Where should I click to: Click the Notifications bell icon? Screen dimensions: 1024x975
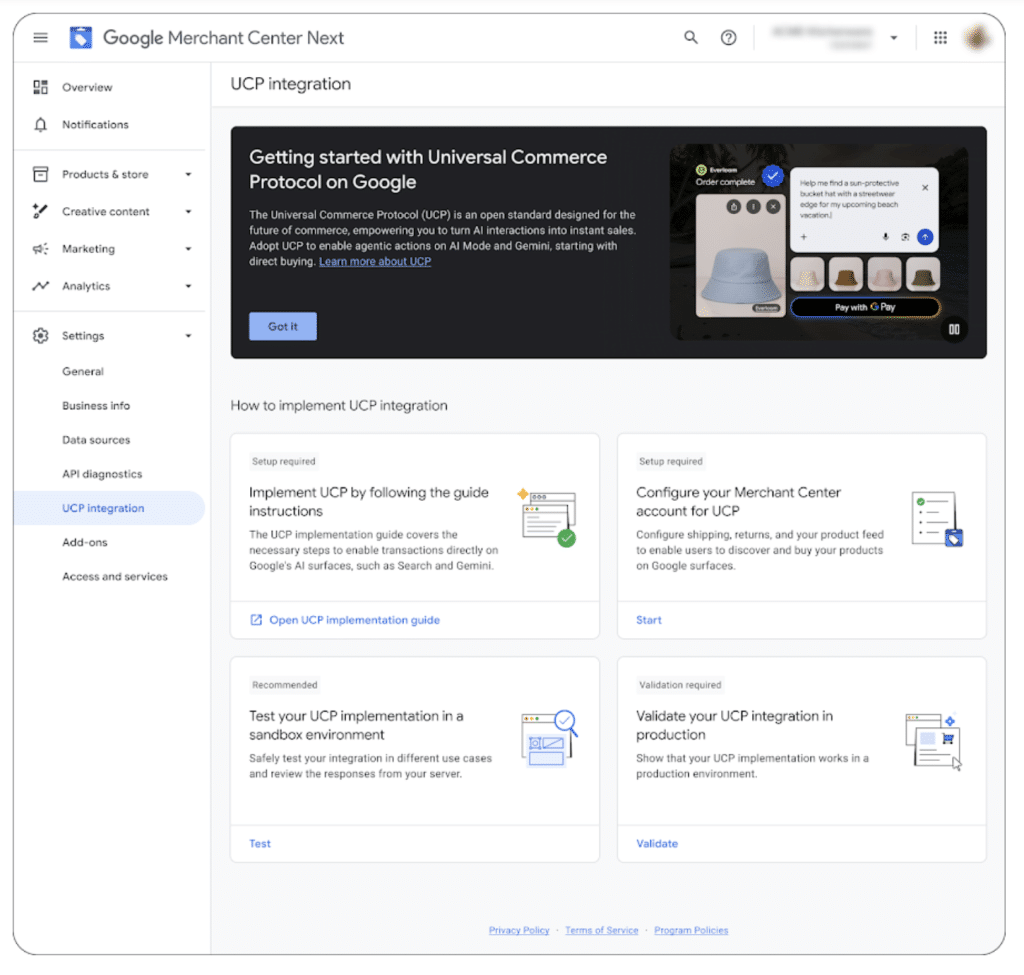(40, 125)
